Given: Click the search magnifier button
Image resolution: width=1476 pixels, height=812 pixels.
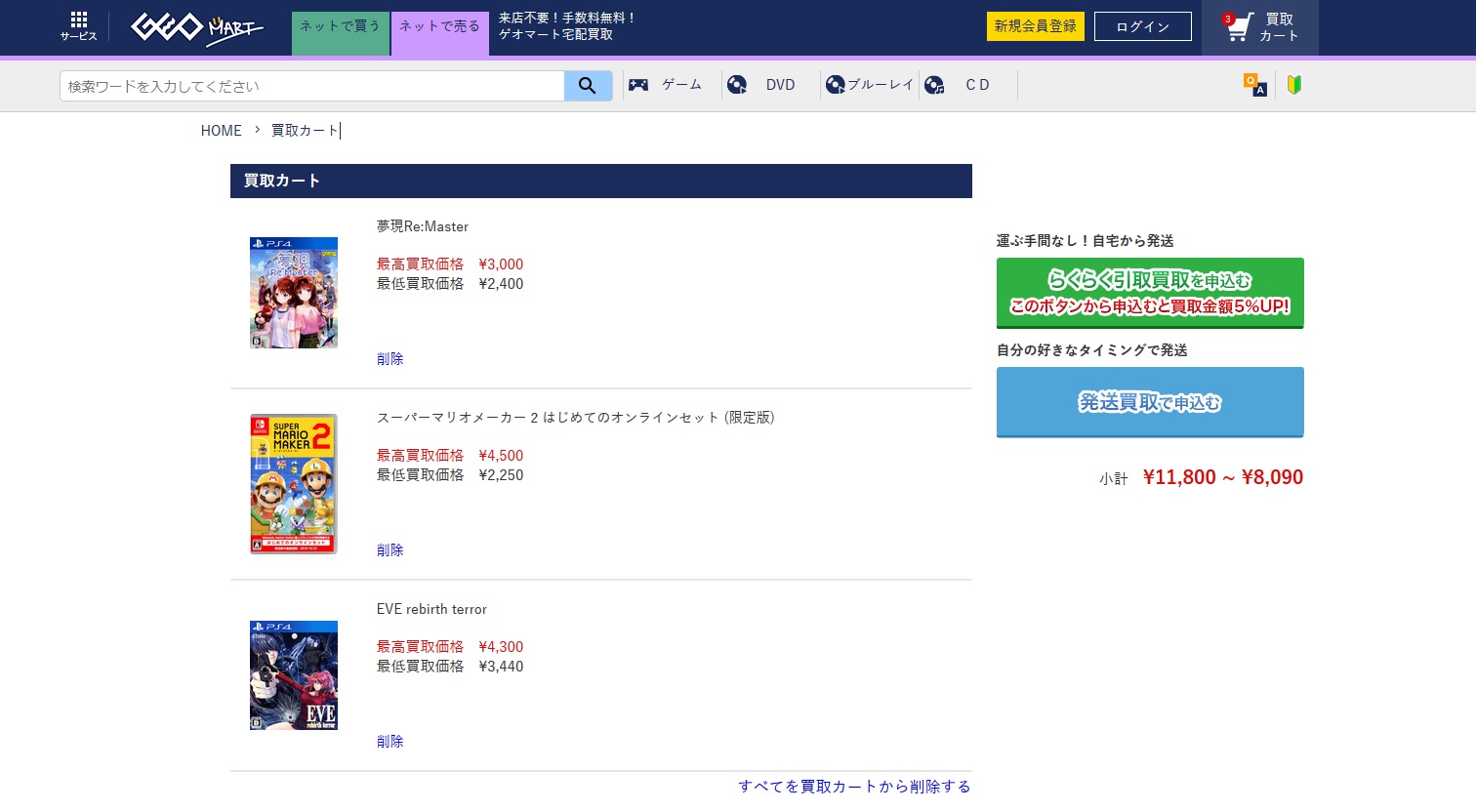Looking at the screenshot, I should coord(588,86).
